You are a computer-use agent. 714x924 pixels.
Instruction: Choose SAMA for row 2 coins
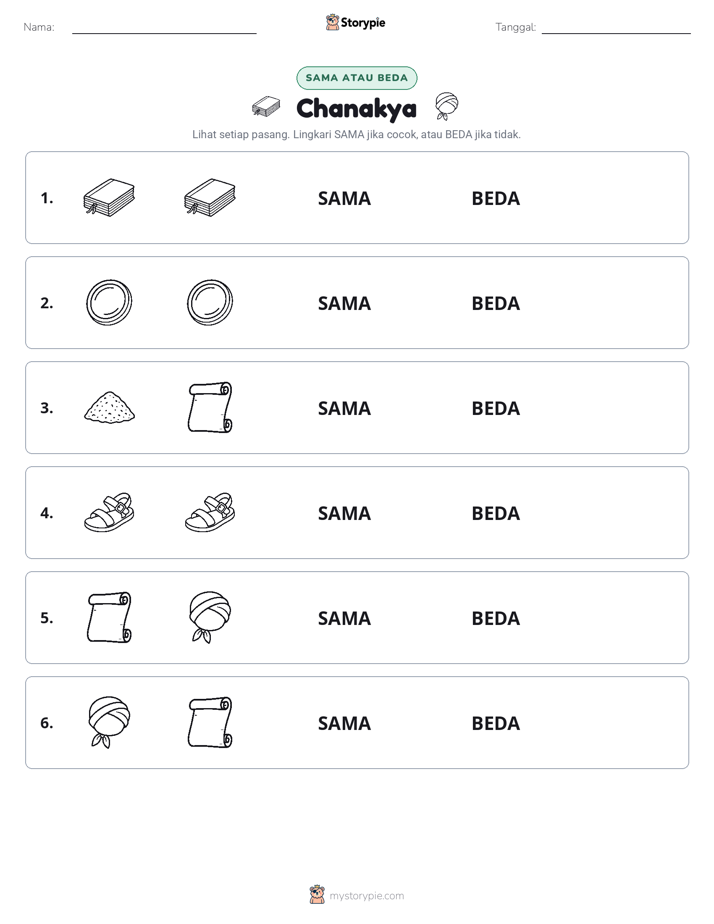(x=344, y=303)
